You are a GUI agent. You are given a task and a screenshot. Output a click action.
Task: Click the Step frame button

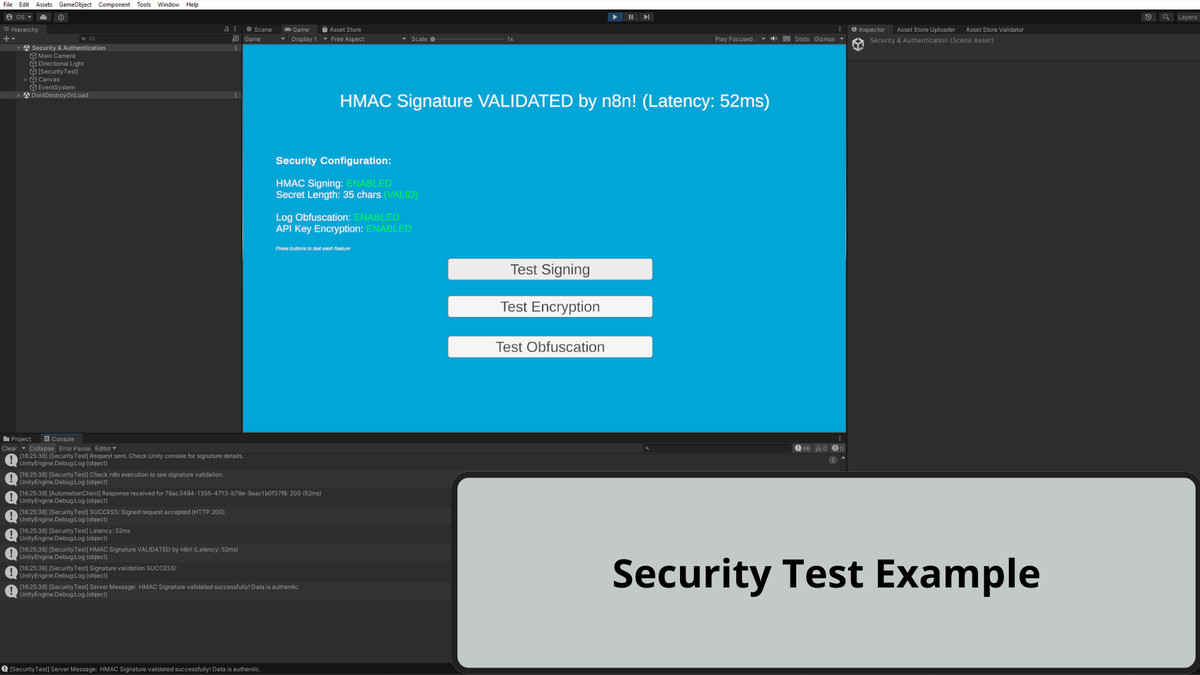(647, 17)
